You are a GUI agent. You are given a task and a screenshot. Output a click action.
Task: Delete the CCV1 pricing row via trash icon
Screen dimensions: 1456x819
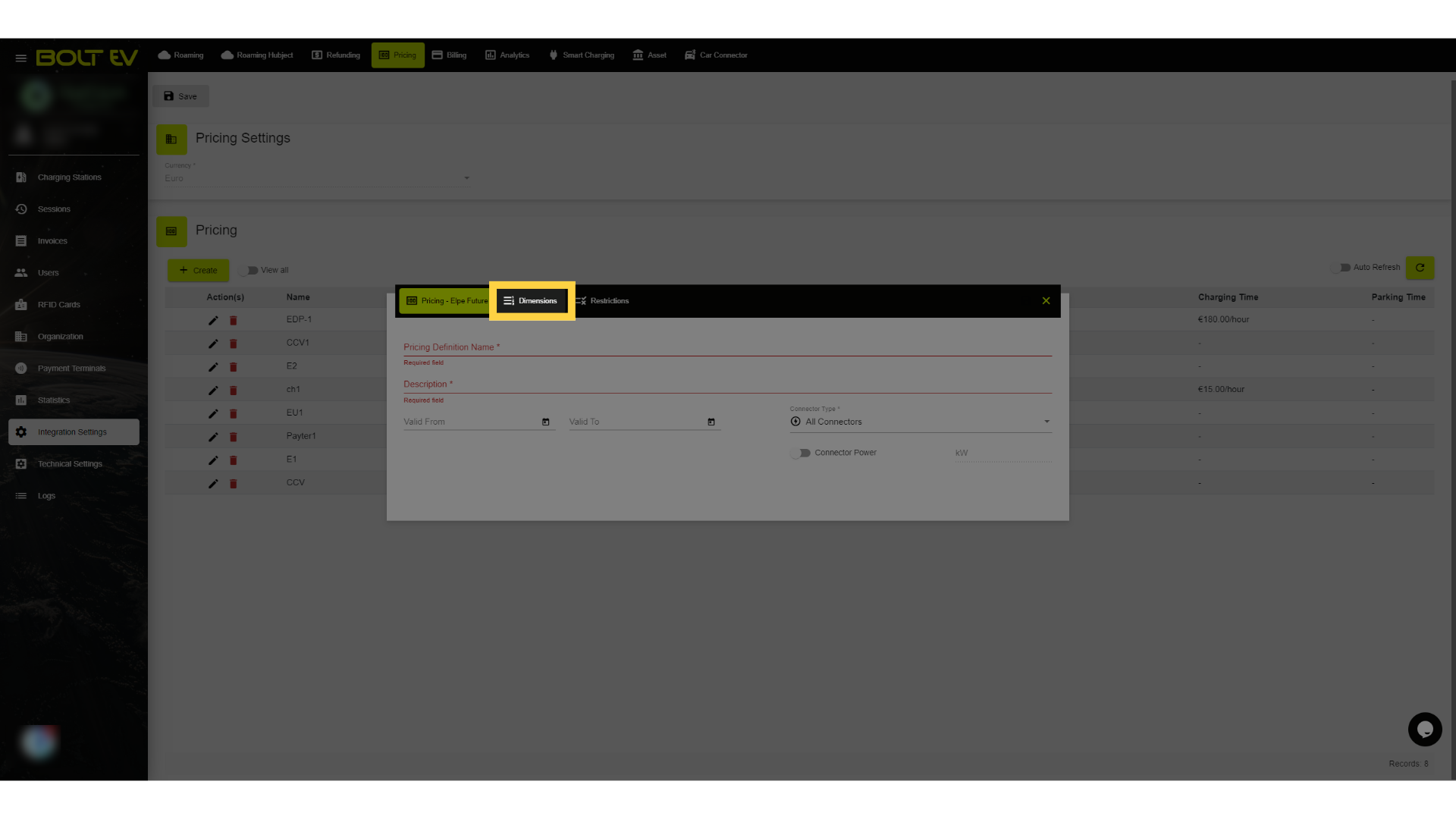(234, 344)
